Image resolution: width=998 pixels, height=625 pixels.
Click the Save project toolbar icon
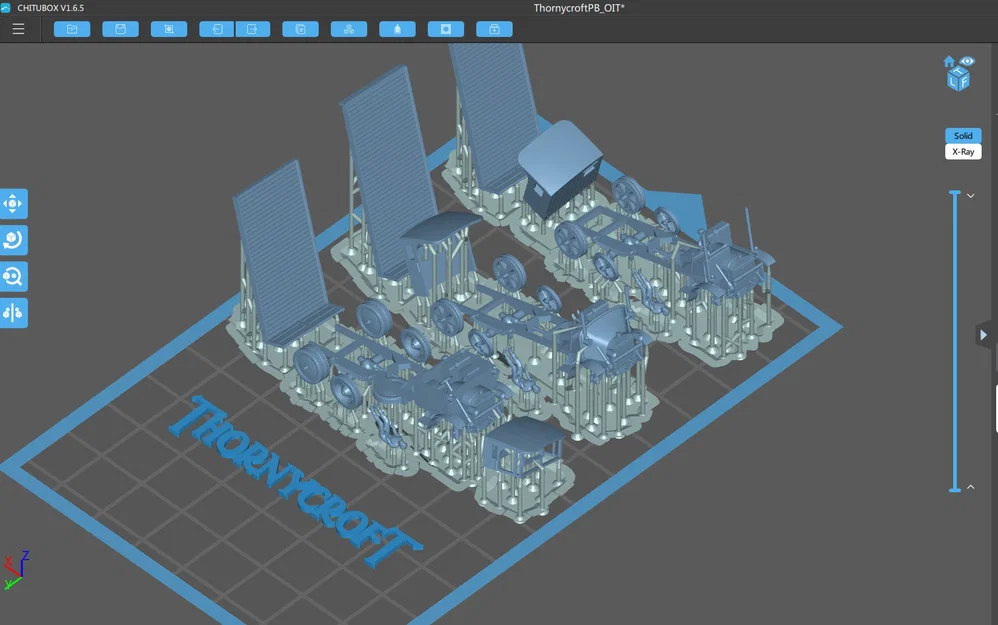pos(120,29)
